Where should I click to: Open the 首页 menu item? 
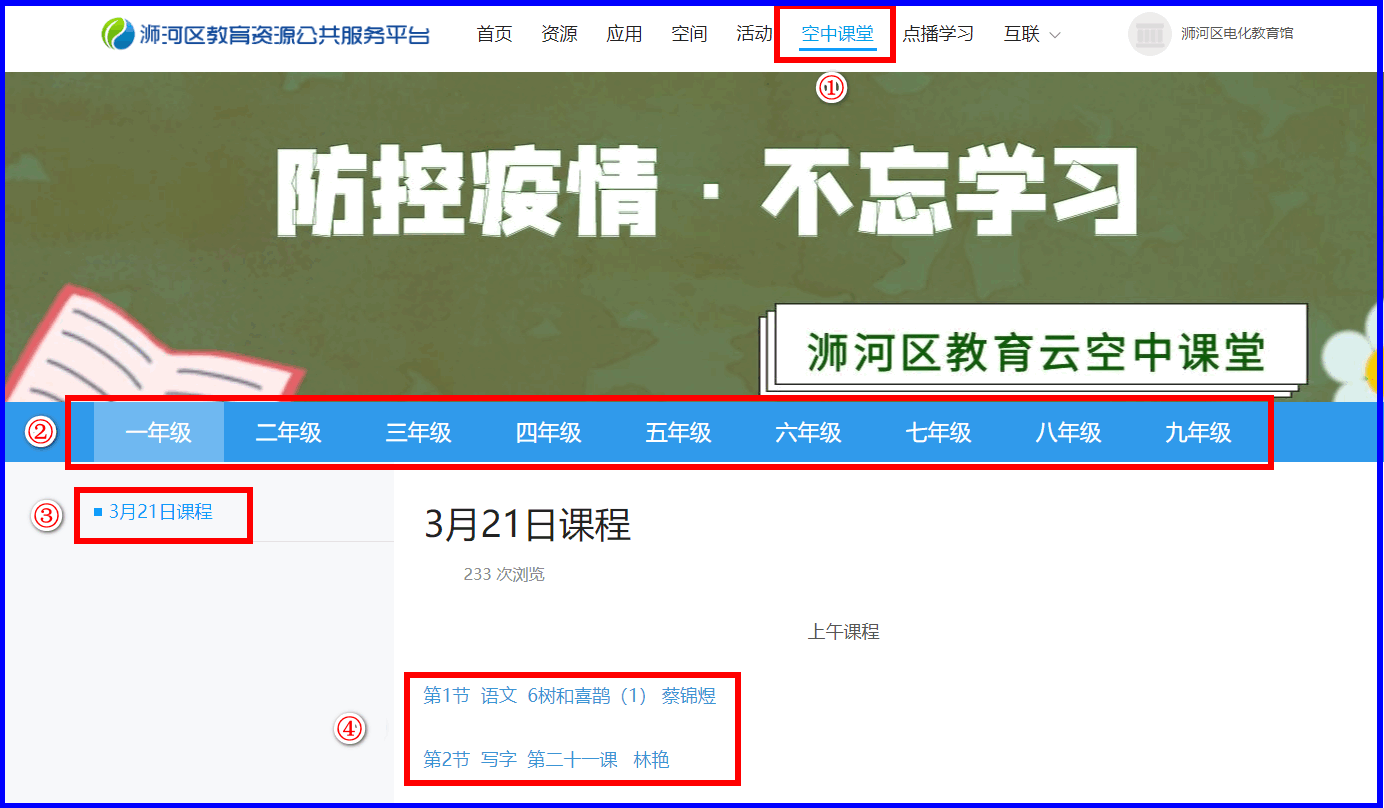(494, 34)
